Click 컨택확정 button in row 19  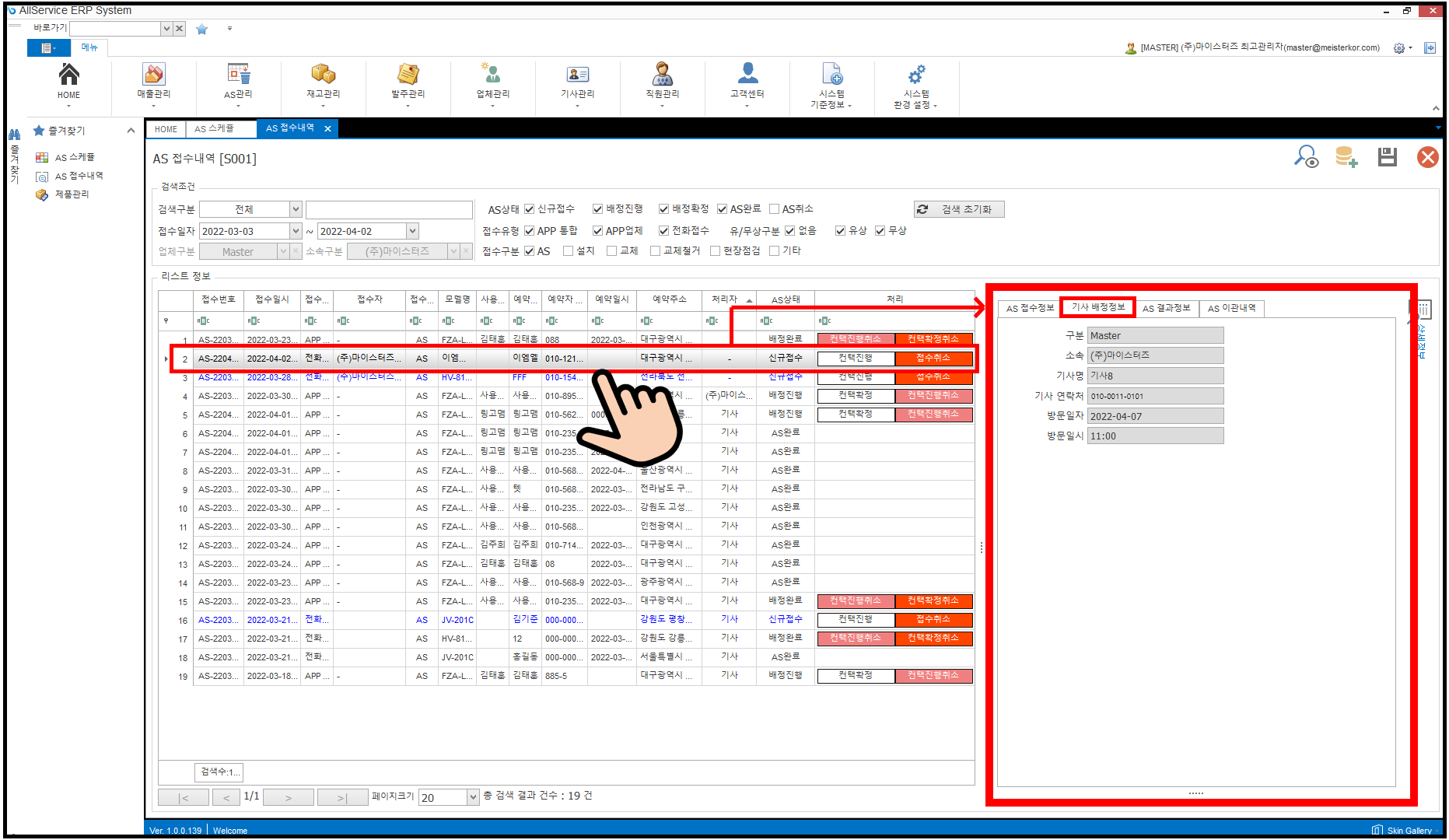point(856,676)
